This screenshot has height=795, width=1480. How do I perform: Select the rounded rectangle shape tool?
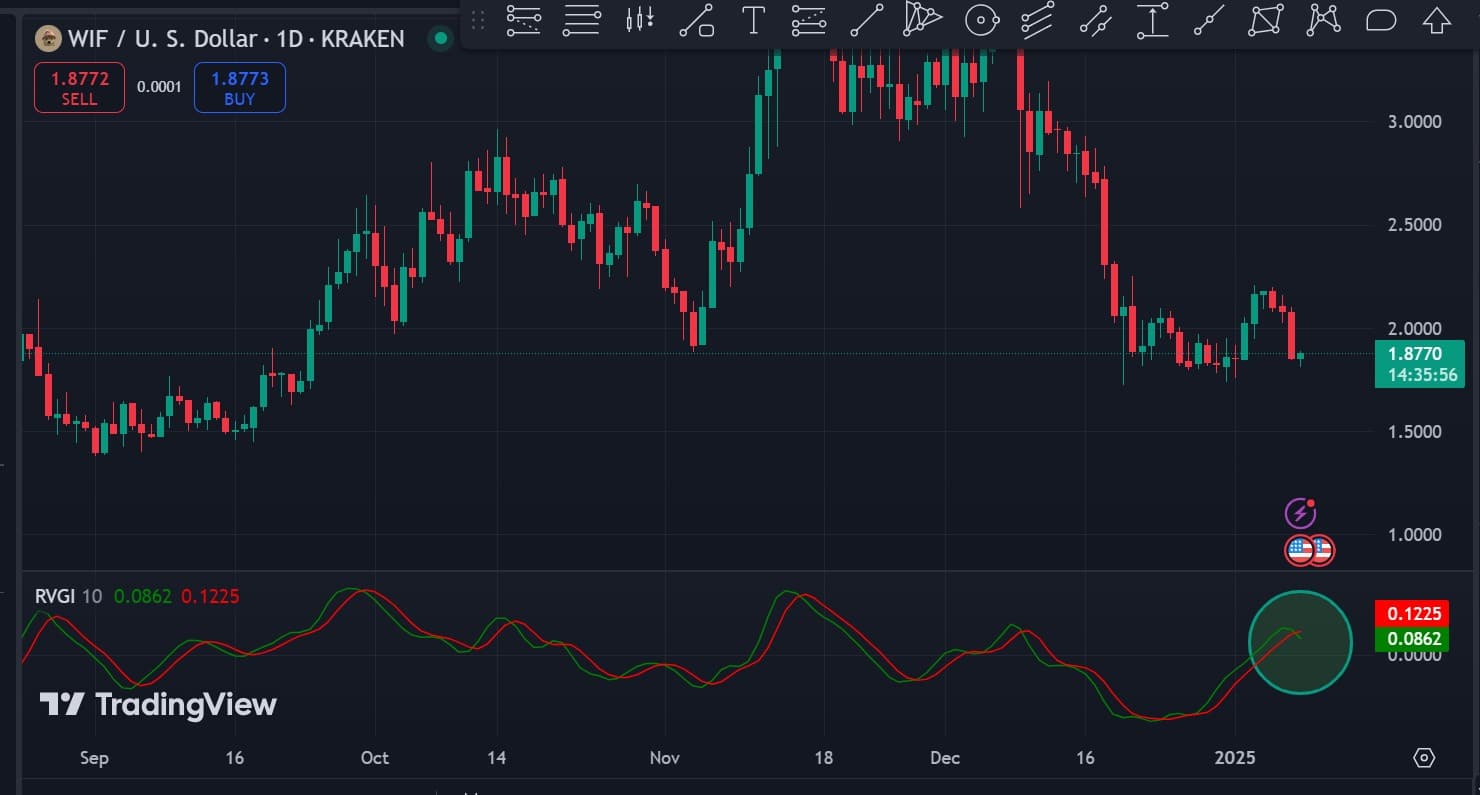click(x=1380, y=20)
